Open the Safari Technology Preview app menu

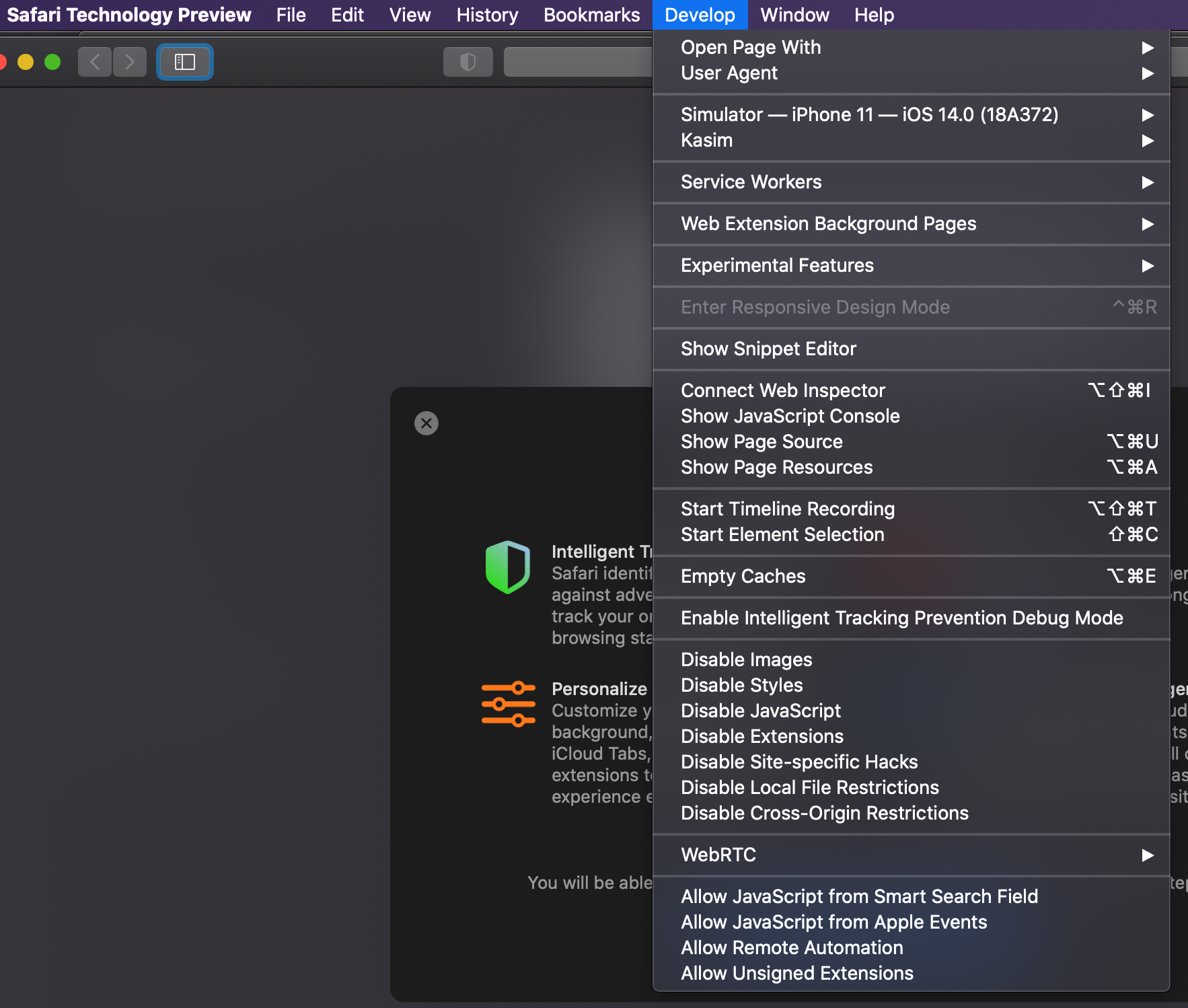(129, 15)
